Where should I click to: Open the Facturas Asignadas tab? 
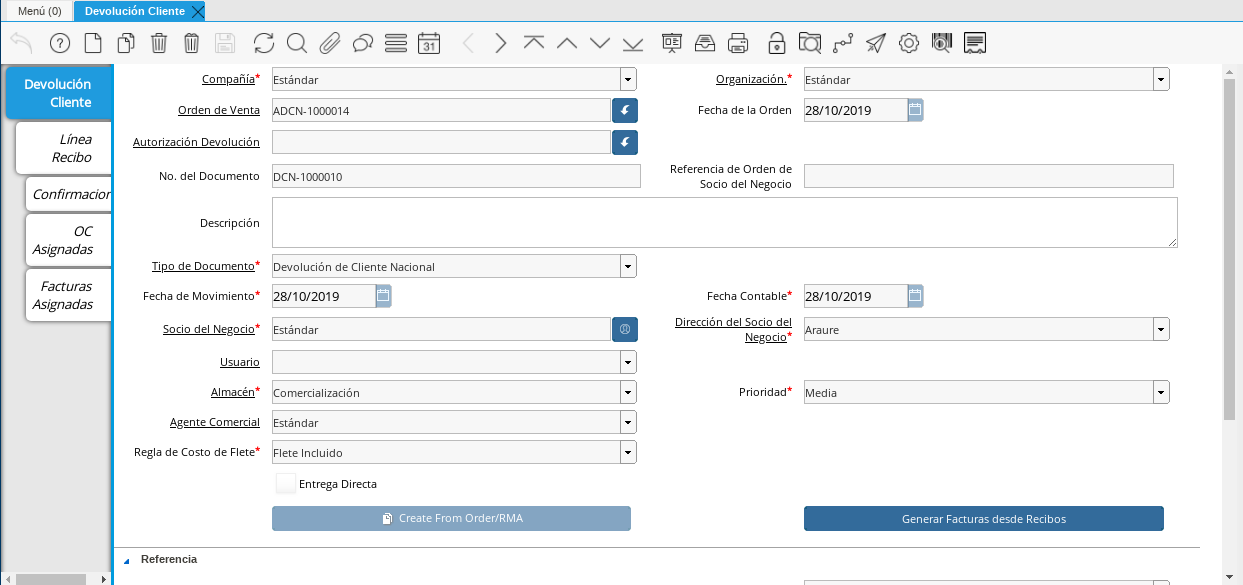pyautogui.click(x=64, y=295)
